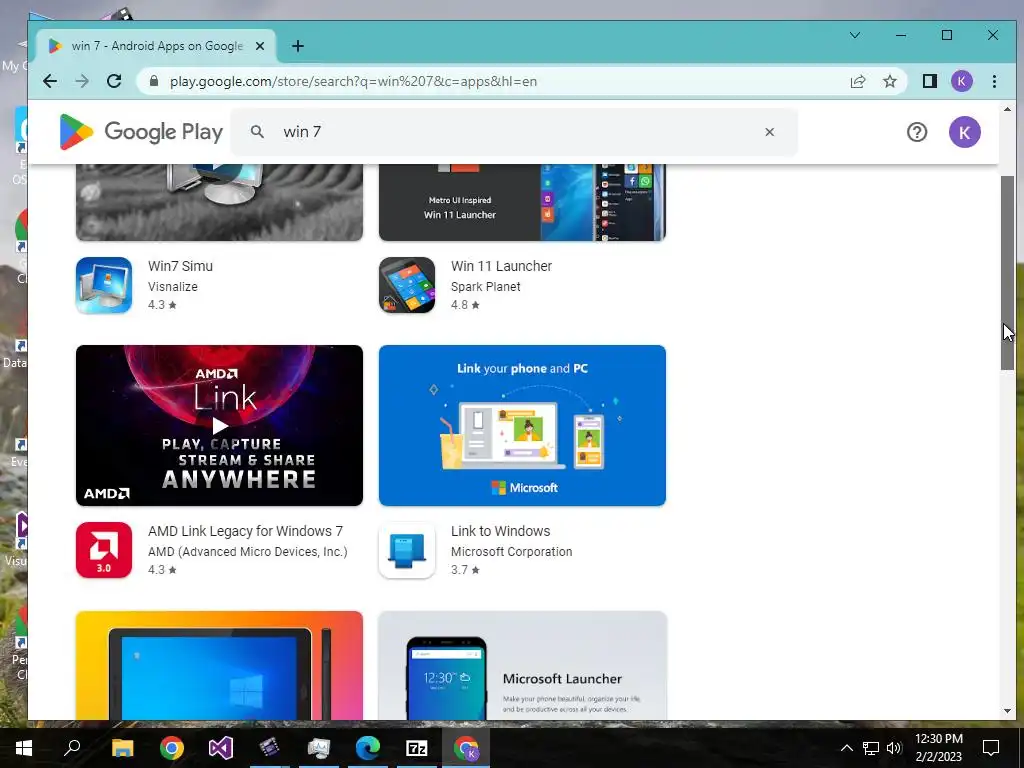Open the Chrome side panel
The width and height of the screenshot is (1024, 768).
[x=929, y=81]
